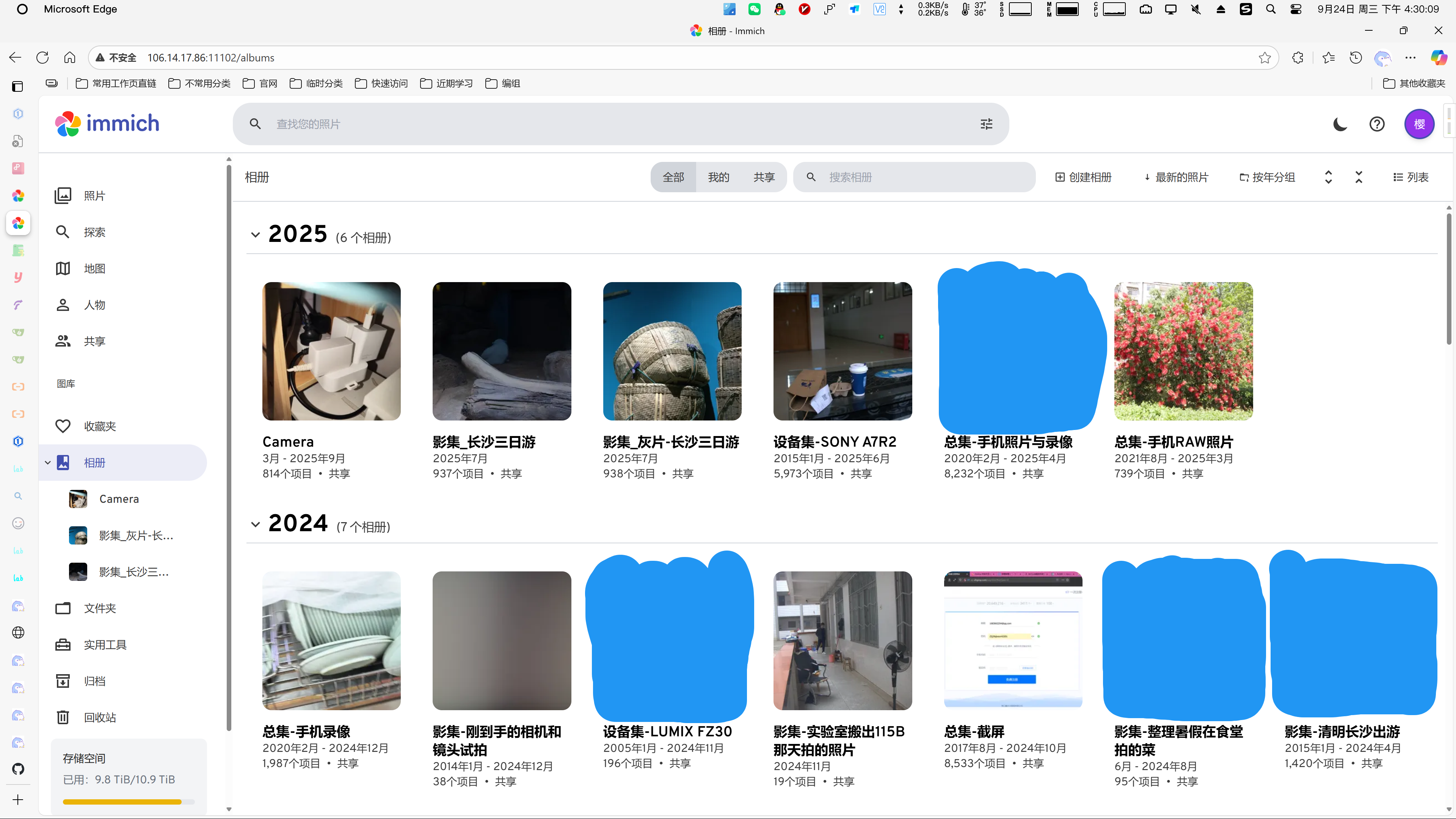Click the 创建相册 button
The height and width of the screenshot is (819, 1456).
click(1083, 177)
